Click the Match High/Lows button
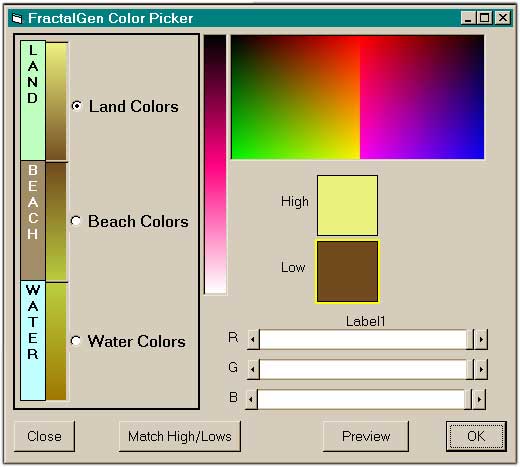This screenshot has height=467, width=520. [180, 436]
